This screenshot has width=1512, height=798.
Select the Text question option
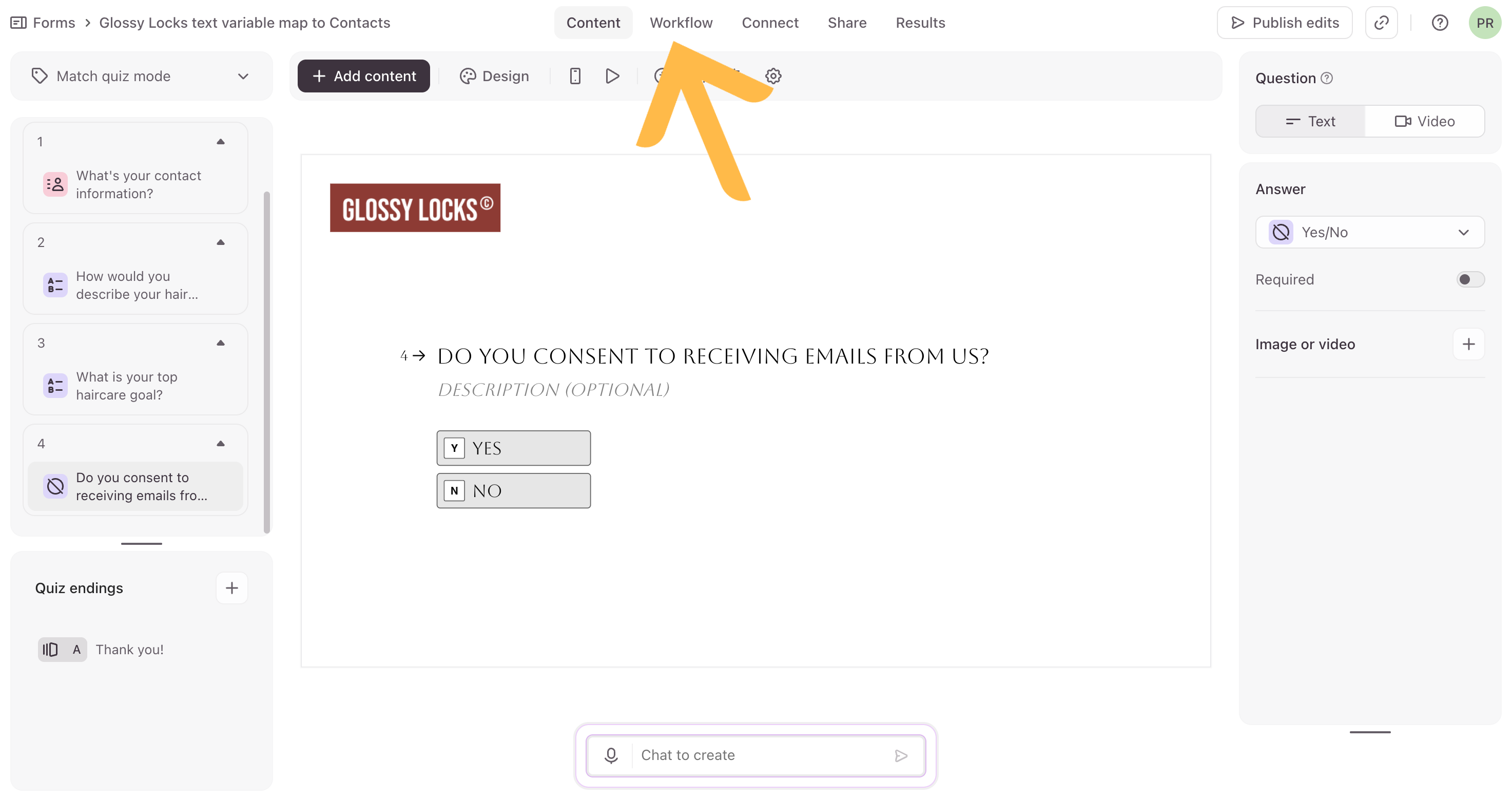pyautogui.click(x=1310, y=122)
